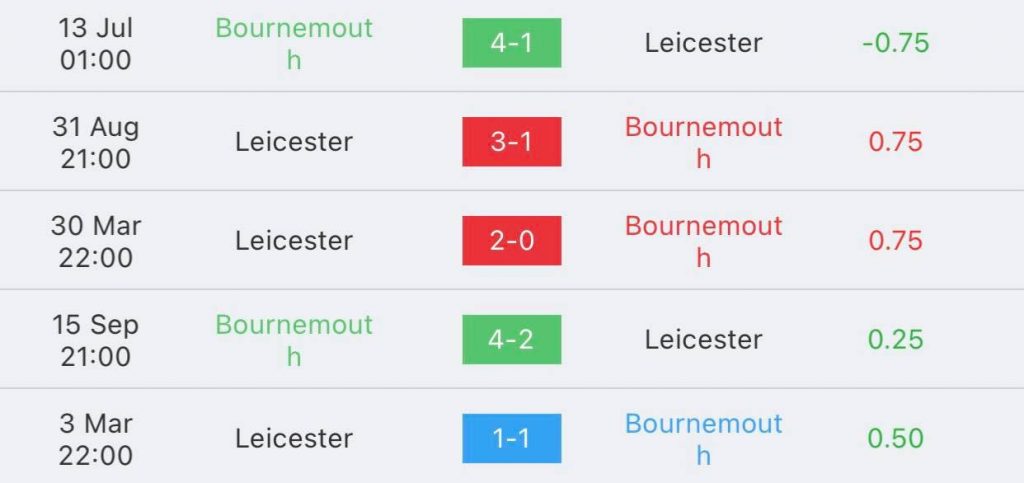Open the red 3-1 score badge
1024x483 pixels.
511,142
